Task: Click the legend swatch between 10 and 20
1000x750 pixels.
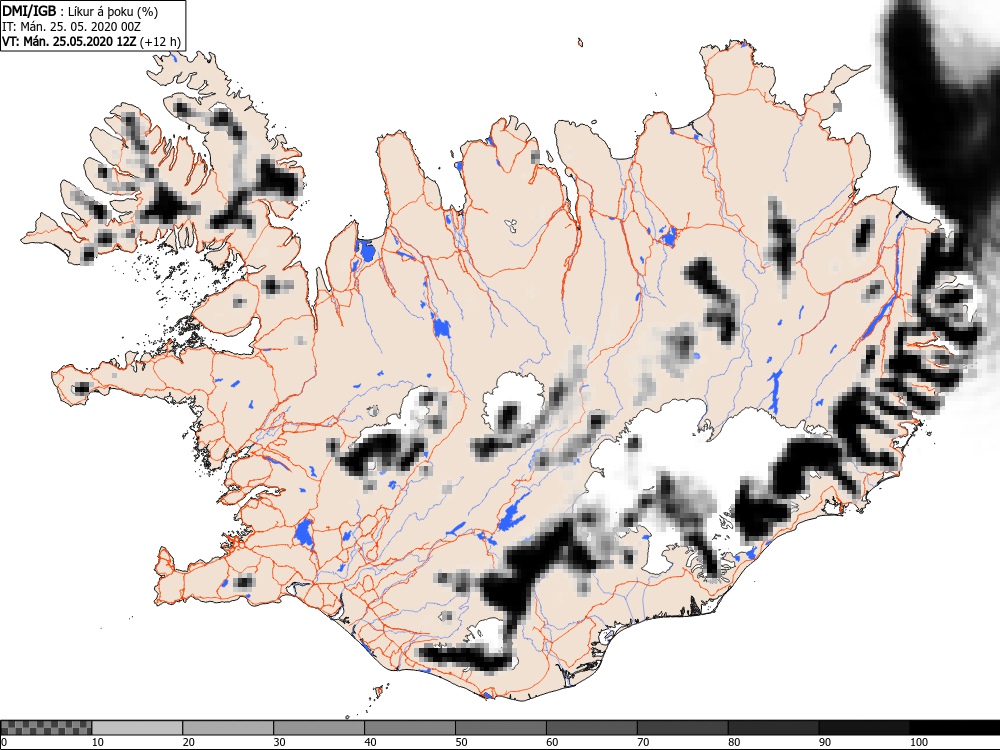Action: [x=137, y=728]
